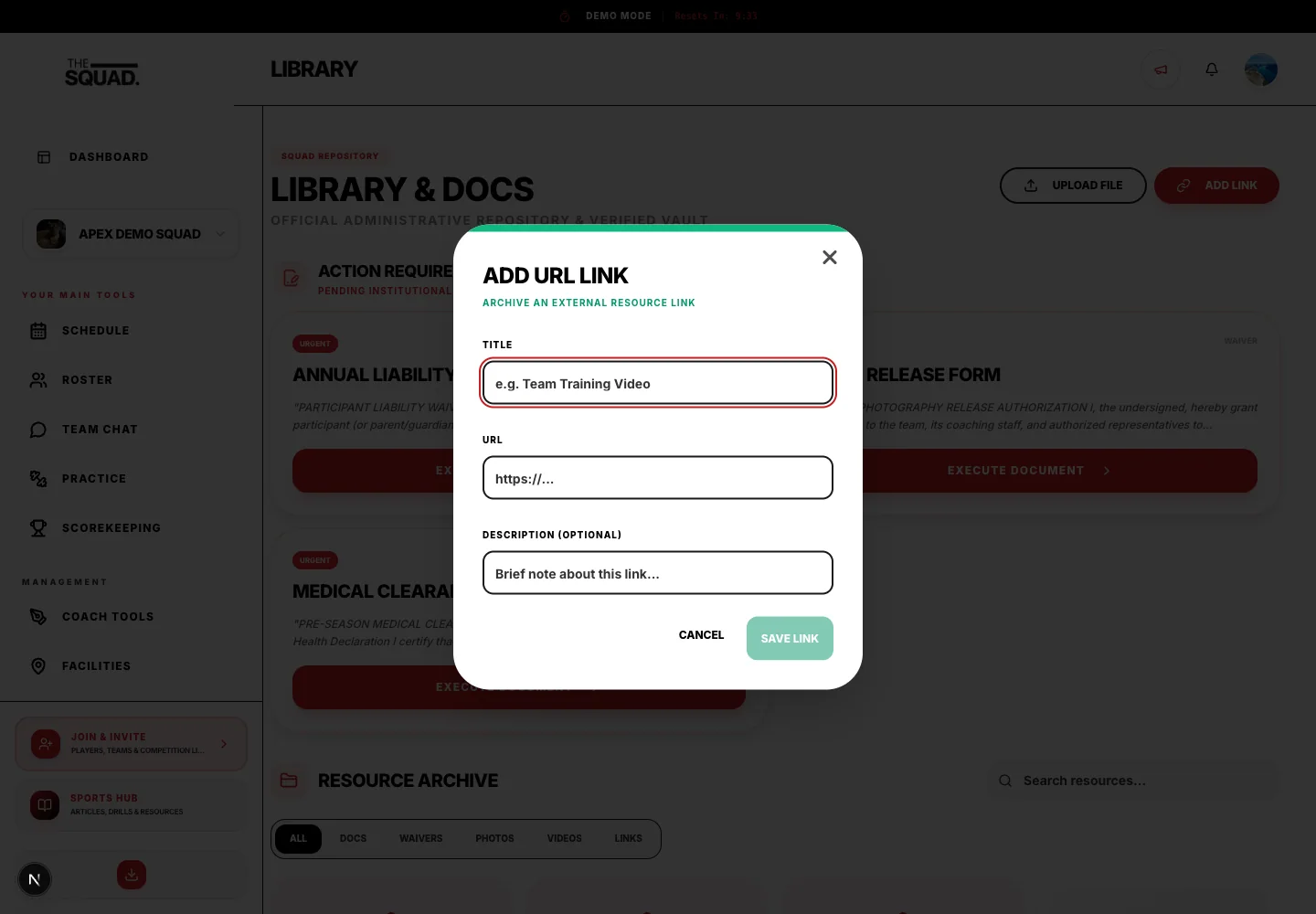Screen dimensions: 1316x914
Task: Click the Schedule calendar icon
Action: tap(38, 331)
